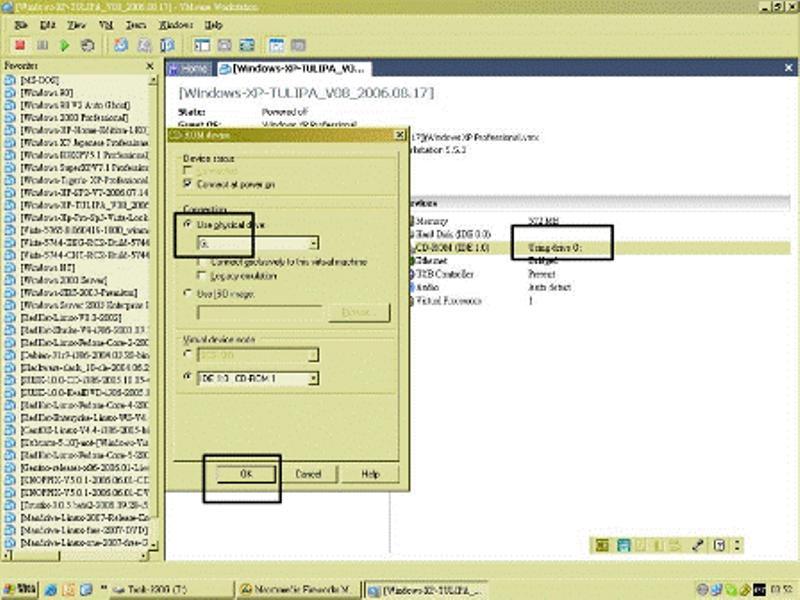Select [MS-DOS] in the Favorites list
The width and height of the screenshot is (800, 600).
point(40,80)
